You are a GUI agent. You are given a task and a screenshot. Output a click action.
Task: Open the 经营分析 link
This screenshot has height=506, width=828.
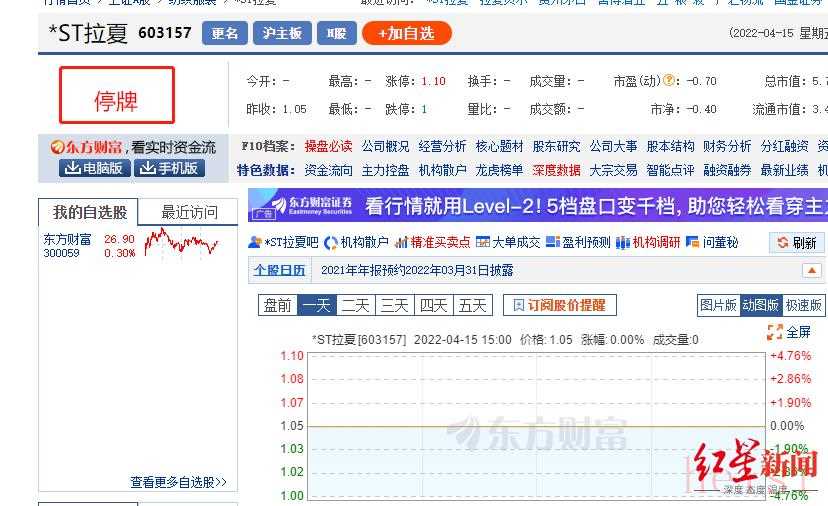point(442,146)
